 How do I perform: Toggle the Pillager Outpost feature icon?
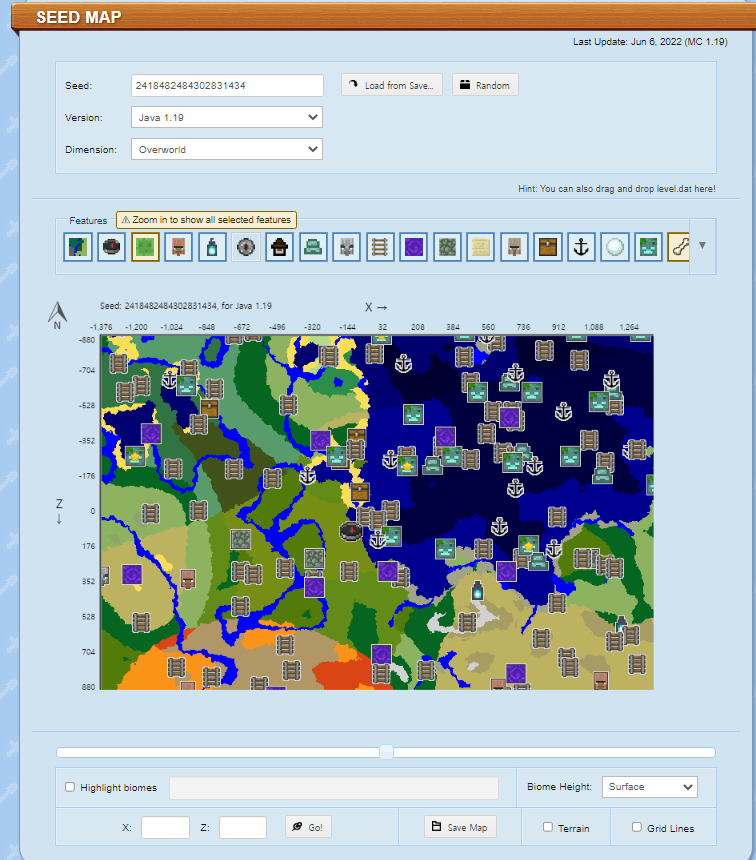pyautogui.click(x=346, y=247)
